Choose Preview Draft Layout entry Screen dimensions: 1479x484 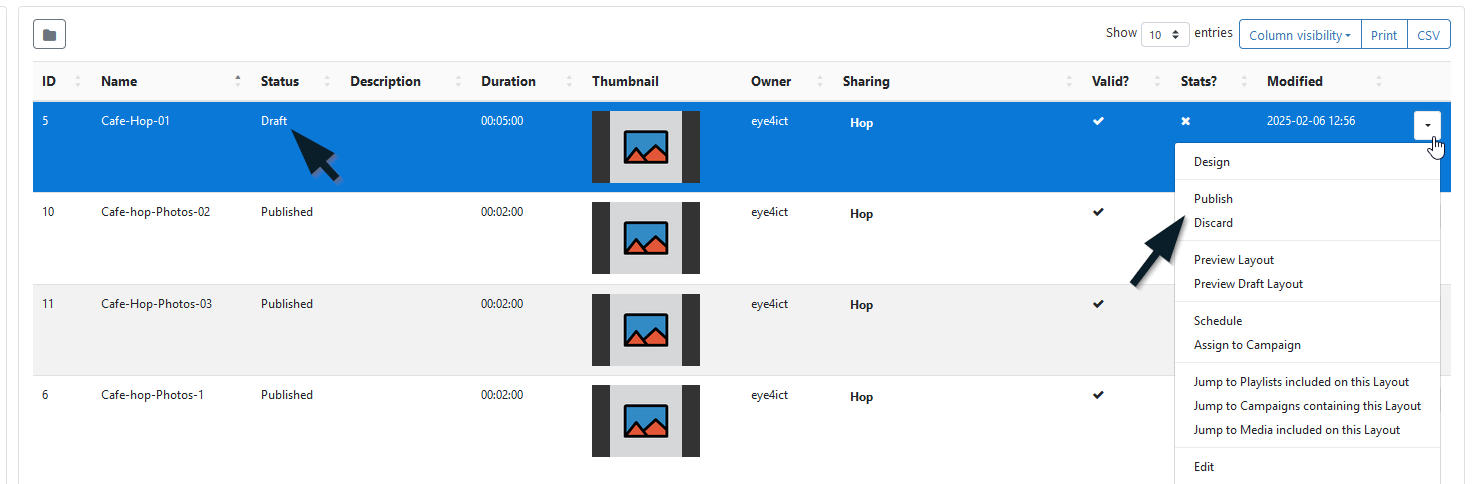(x=1248, y=284)
